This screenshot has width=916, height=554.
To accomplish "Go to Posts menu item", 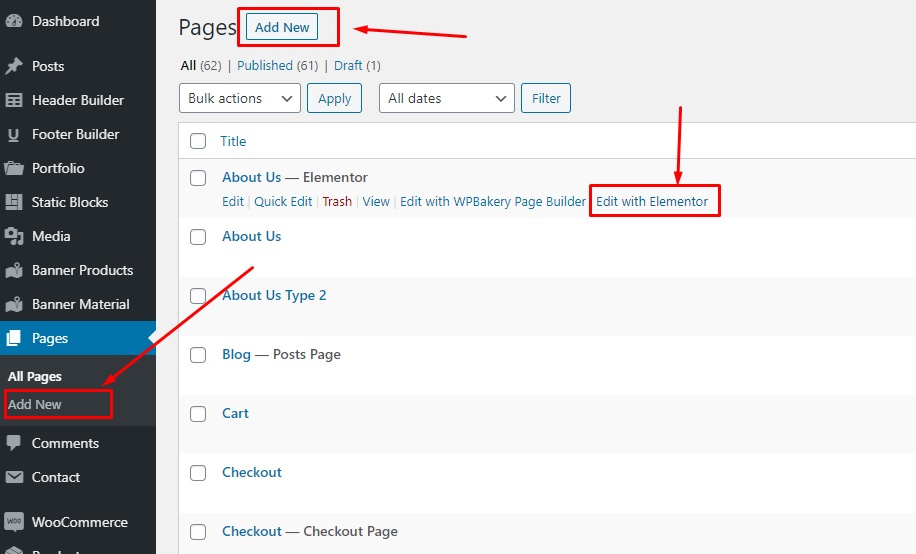I will pyautogui.click(x=48, y=66).
